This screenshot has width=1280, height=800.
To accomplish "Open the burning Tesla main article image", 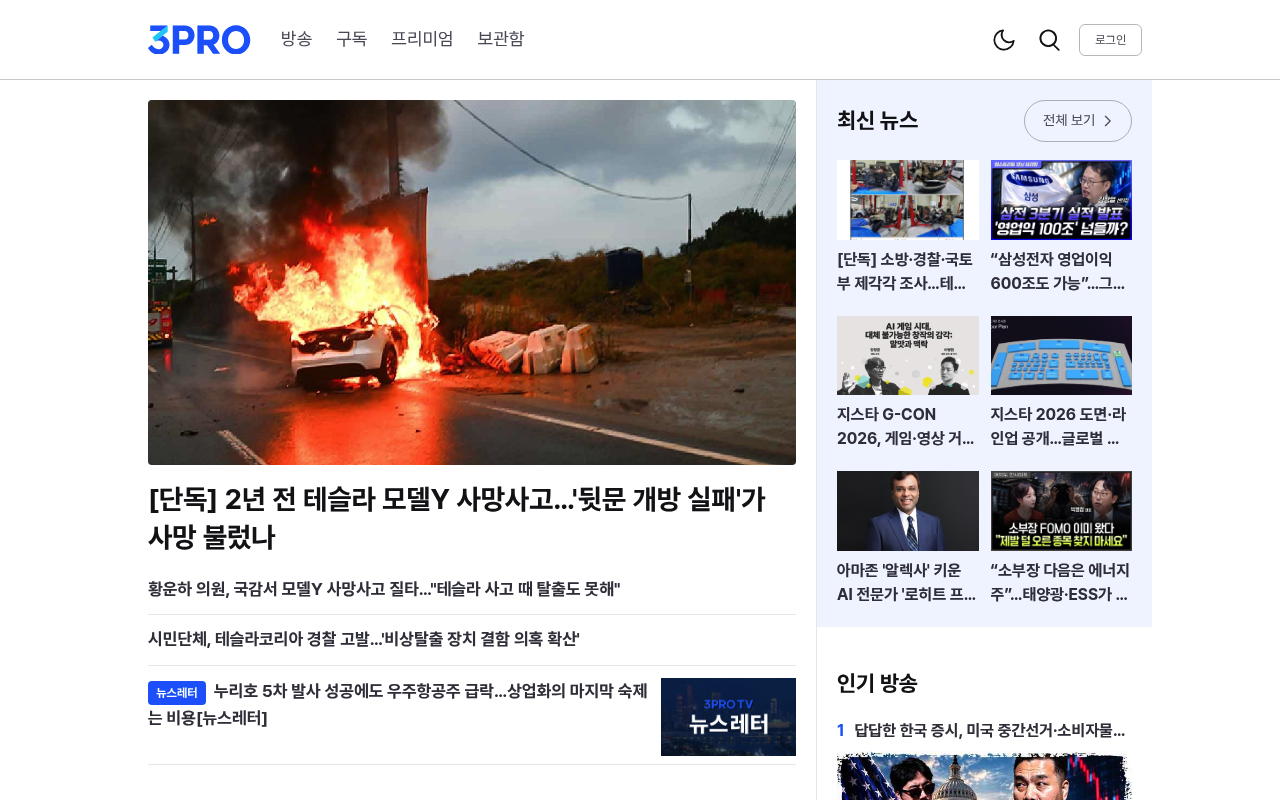I will click(472, 282).
